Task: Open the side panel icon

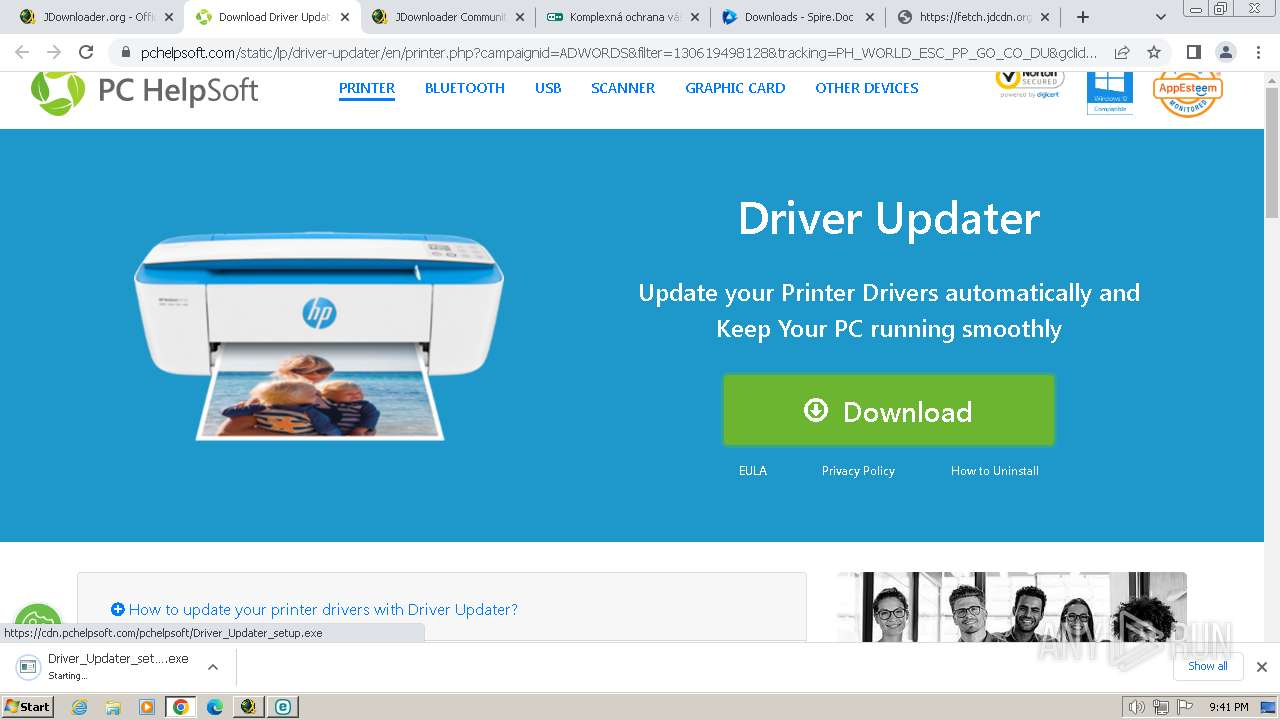Action: [x=1193, y=52]
